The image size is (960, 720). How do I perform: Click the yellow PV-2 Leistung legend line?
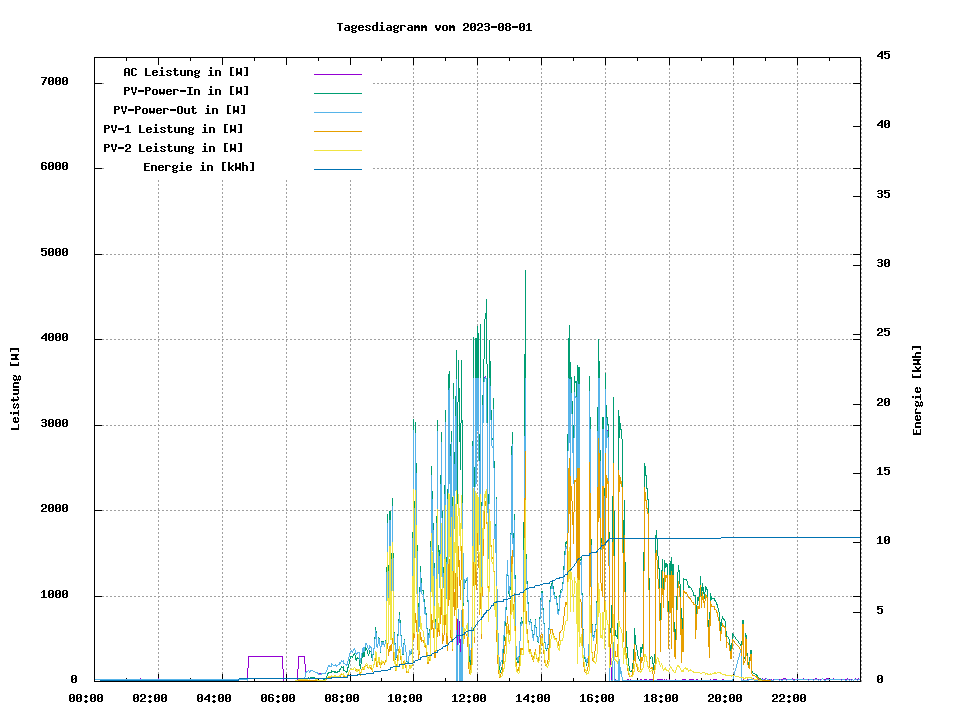pos(337,150)
